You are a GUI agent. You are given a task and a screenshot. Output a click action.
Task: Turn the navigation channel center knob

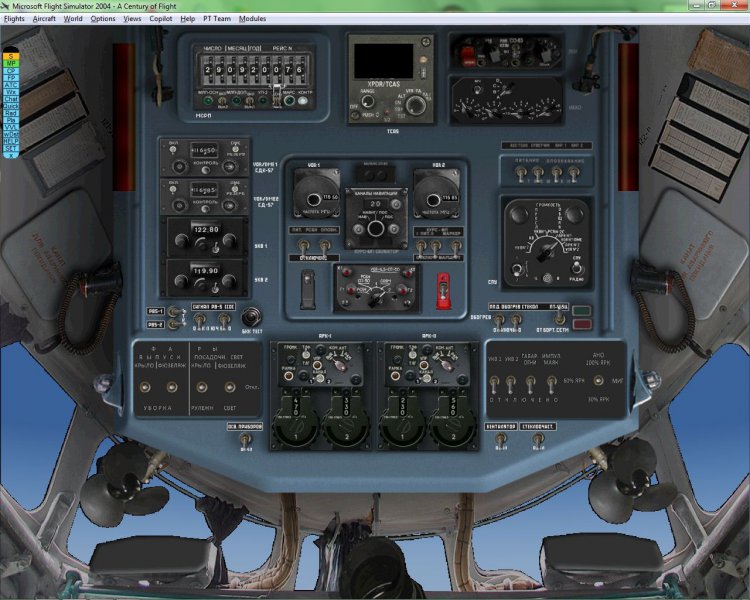tap(376, 229)
